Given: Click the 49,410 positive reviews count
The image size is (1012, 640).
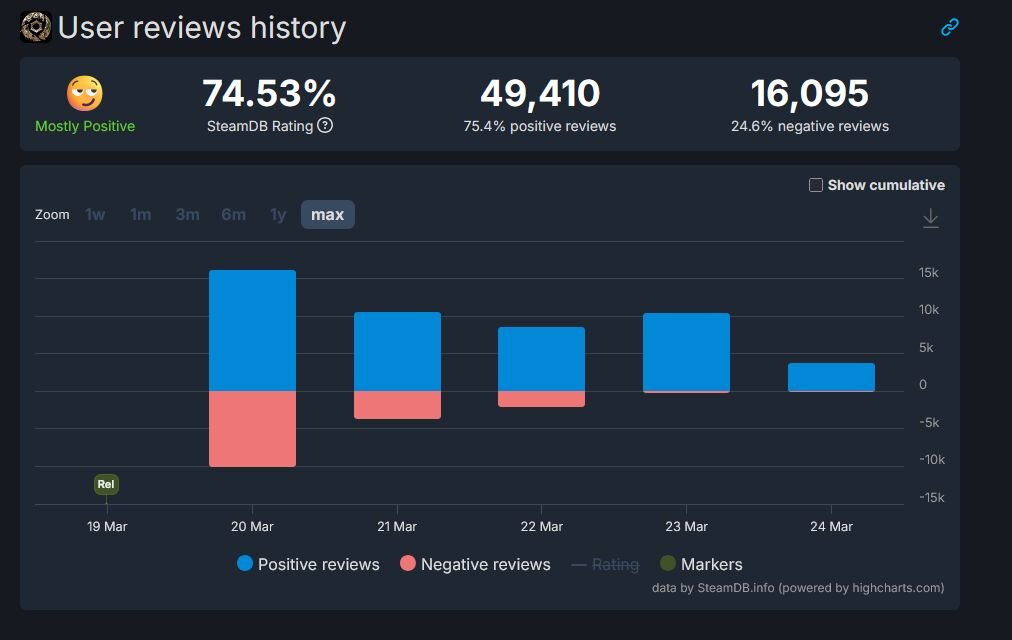Looking at the screenshot, I should pyautogui.click(x=540, y=94).
